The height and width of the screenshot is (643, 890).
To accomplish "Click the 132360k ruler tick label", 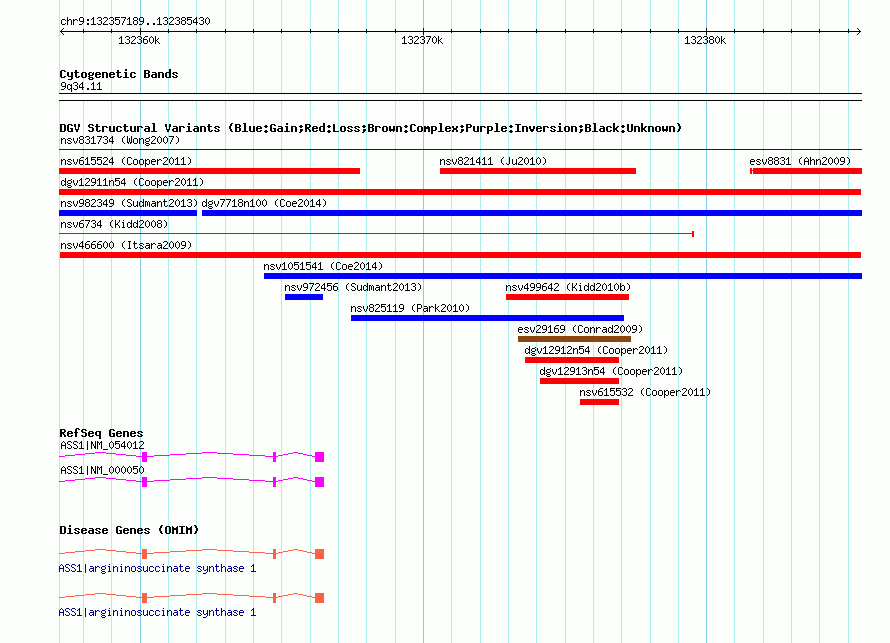I will click(139, 40).
